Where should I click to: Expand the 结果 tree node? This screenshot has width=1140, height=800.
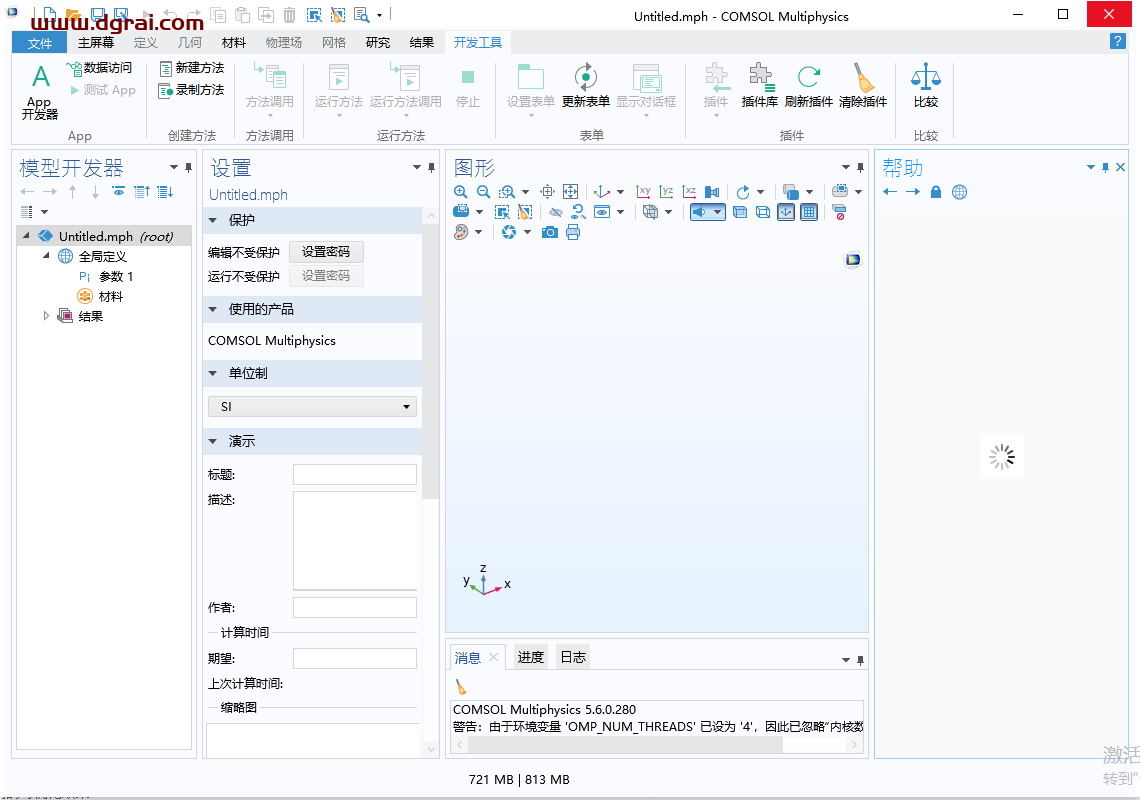tap(46, 316)
